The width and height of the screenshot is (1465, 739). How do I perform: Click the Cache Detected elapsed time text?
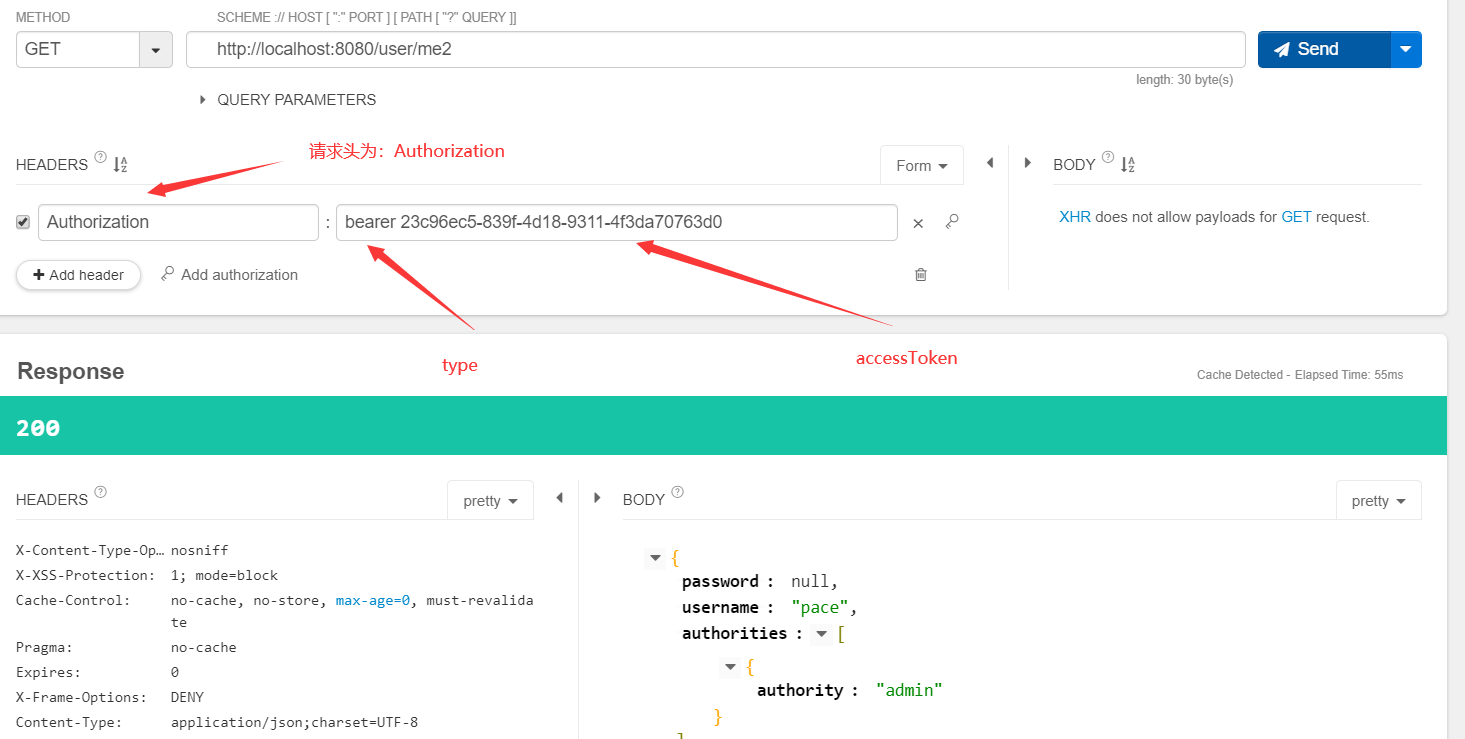click(1300, 375)
